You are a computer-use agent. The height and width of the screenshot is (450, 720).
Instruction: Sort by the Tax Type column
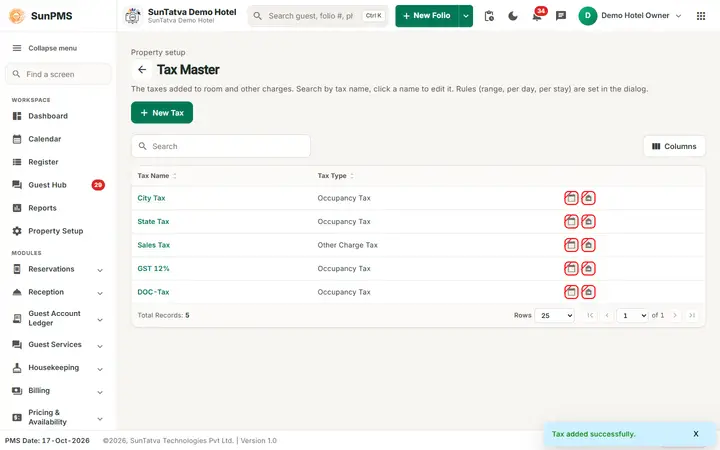click(335, 176)
